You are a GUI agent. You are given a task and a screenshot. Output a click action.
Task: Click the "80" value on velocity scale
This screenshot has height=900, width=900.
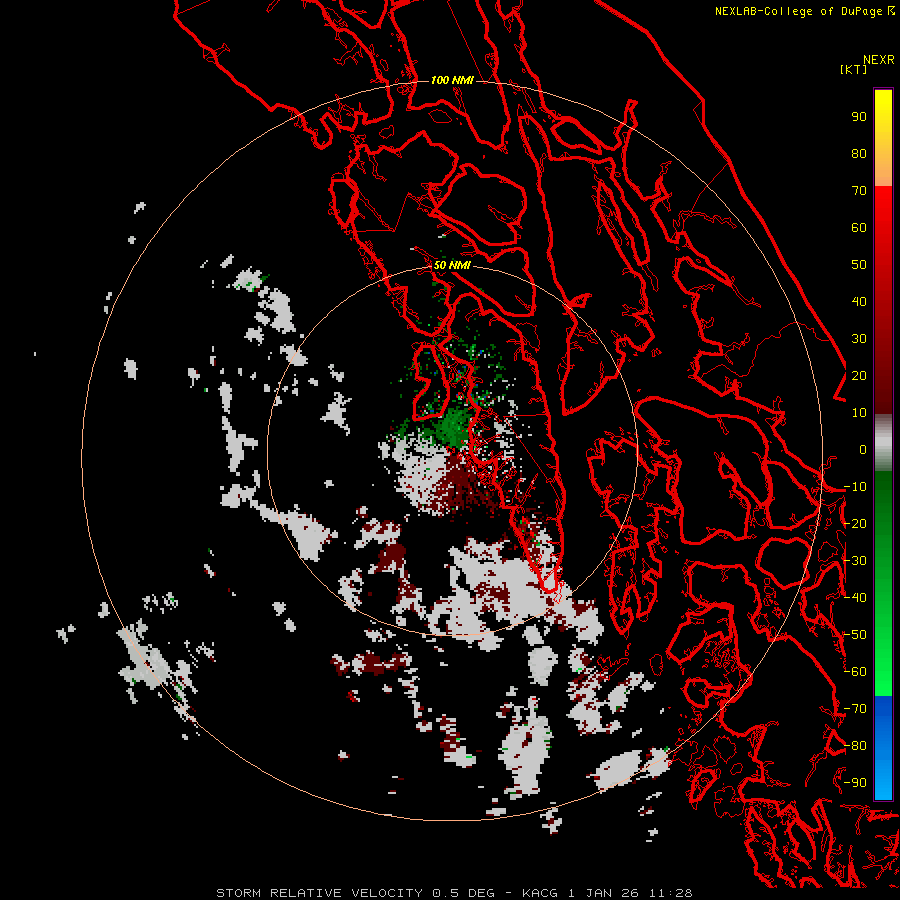pyautogui.click(x=859, y=154)
